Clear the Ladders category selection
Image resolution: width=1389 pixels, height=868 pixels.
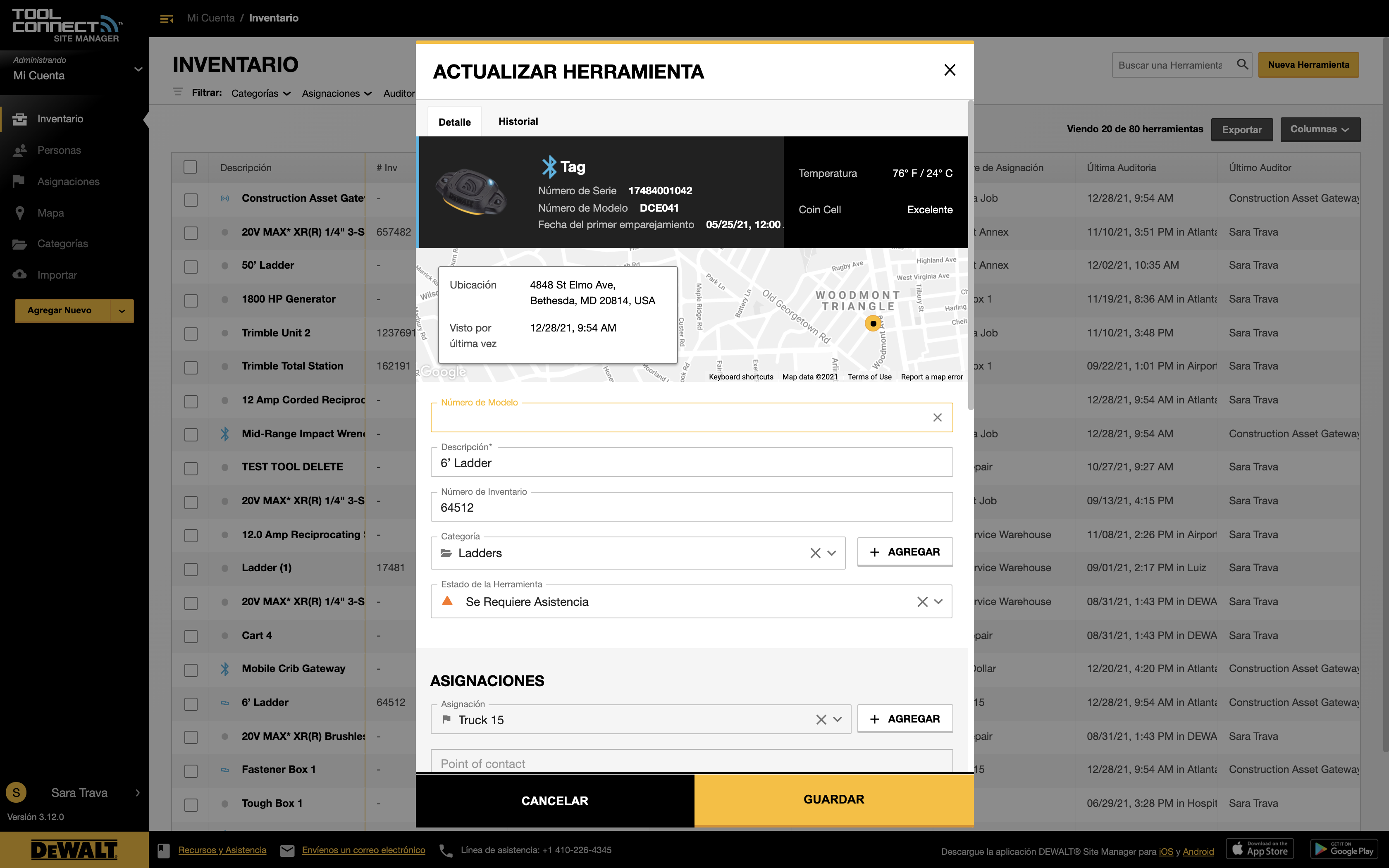(814, 553)
